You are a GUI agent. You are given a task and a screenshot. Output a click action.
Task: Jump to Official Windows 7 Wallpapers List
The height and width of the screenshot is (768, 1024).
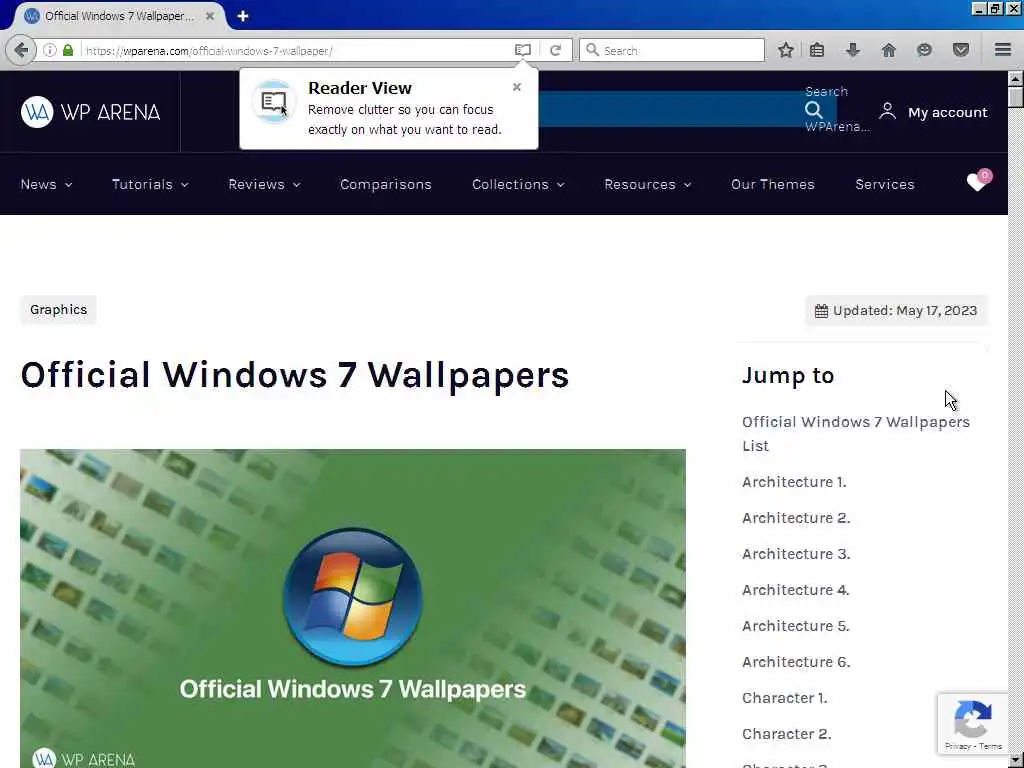(x=856, y=434)
